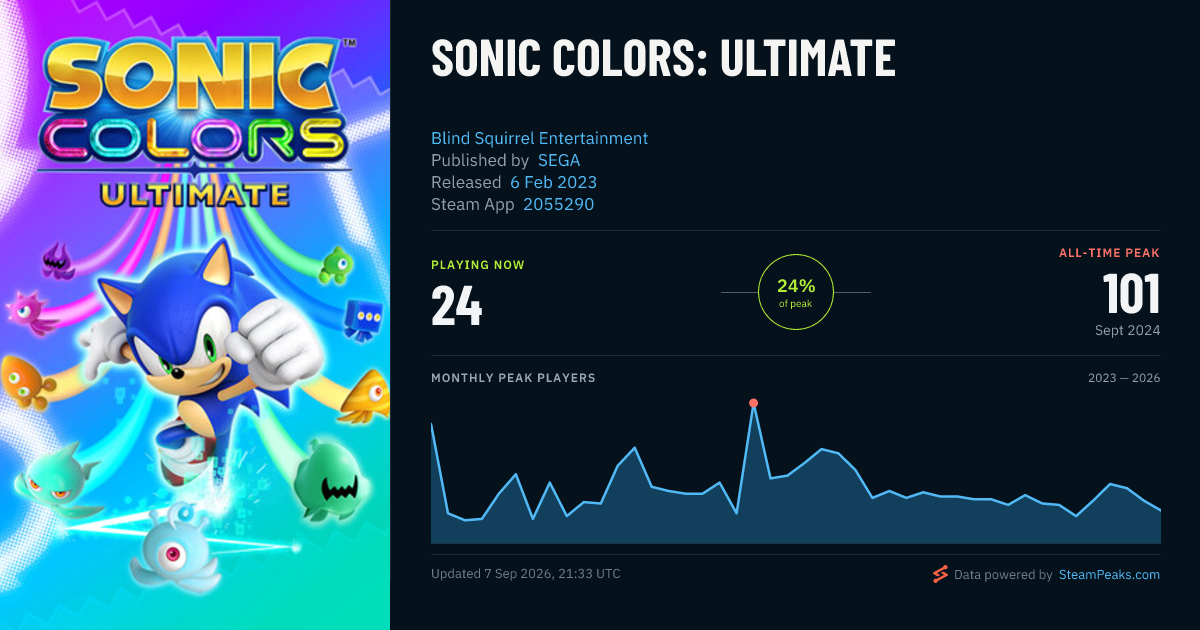Click the all-time peak value 101
The height and width of the screenshot is (630, 1200).
pos(1131,295)
